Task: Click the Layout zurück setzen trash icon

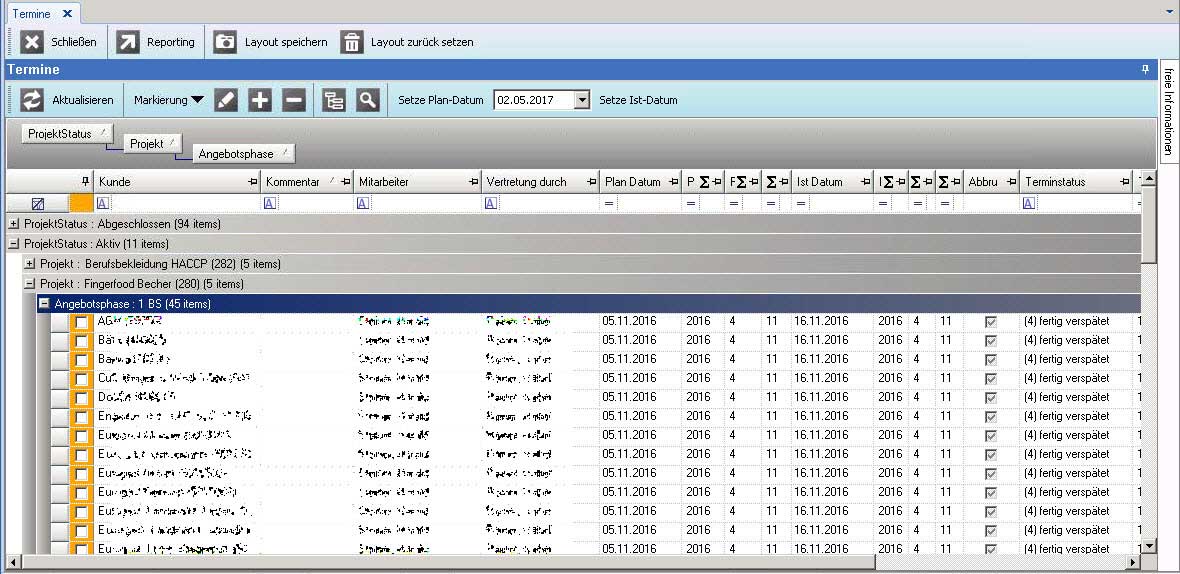Action: [x=352, y=42]
